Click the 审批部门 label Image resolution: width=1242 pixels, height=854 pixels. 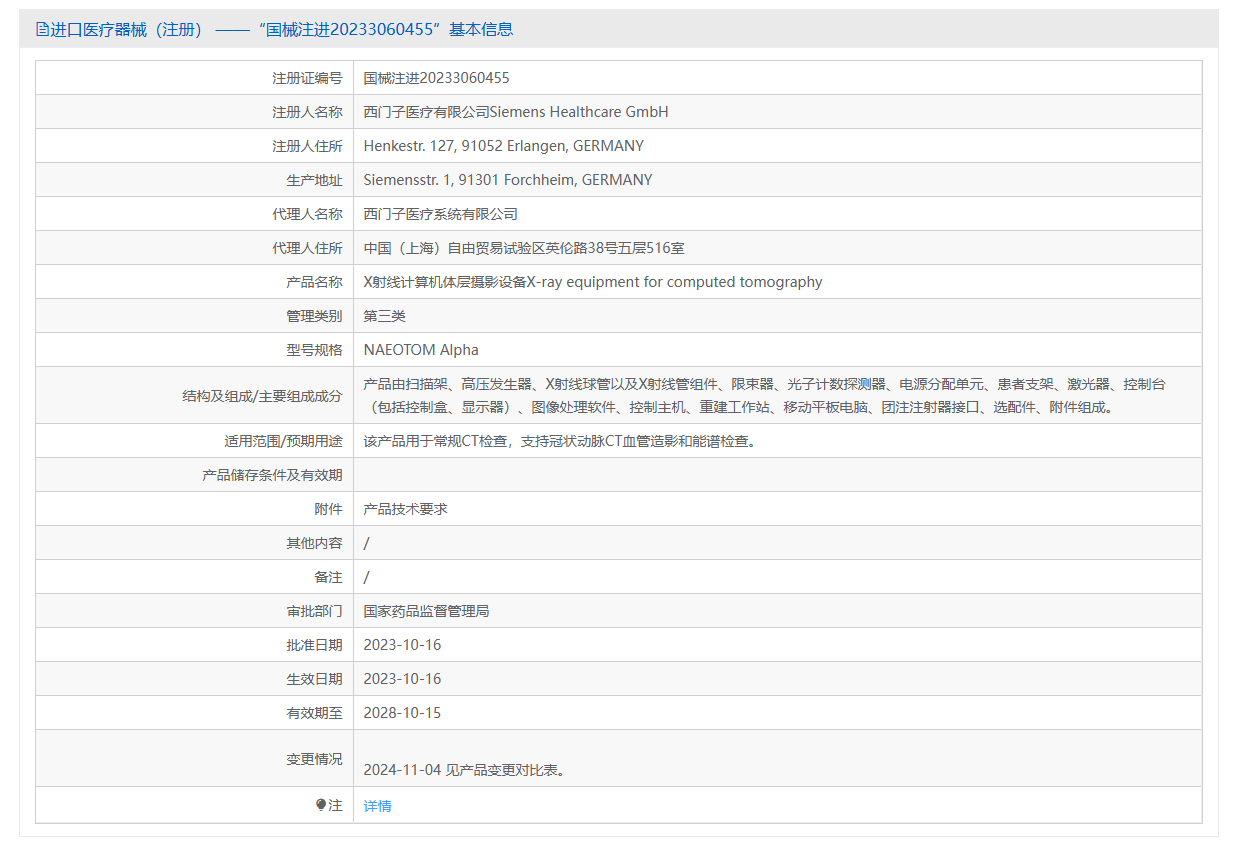point(314,611)
